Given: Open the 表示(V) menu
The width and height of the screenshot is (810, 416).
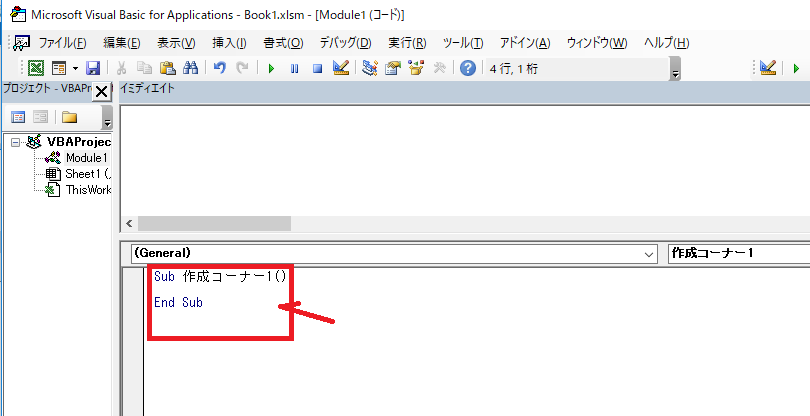Looking at the screenshot, I should point(176,43).
